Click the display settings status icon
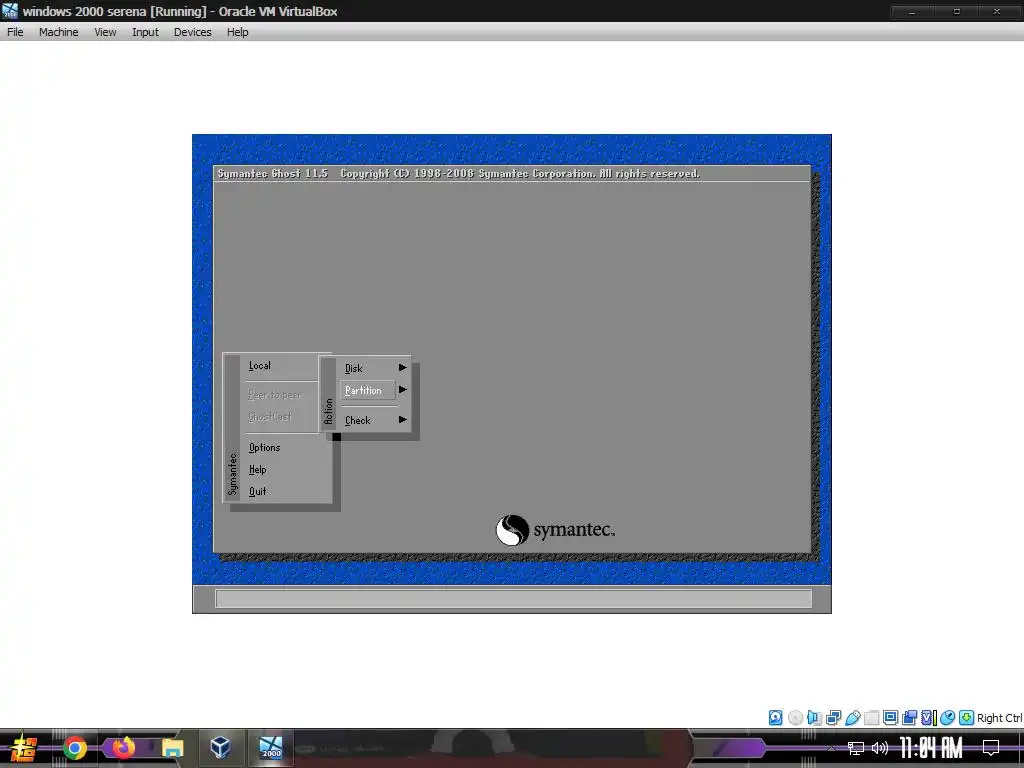1024x768 pixels. (x=890, y=718)
